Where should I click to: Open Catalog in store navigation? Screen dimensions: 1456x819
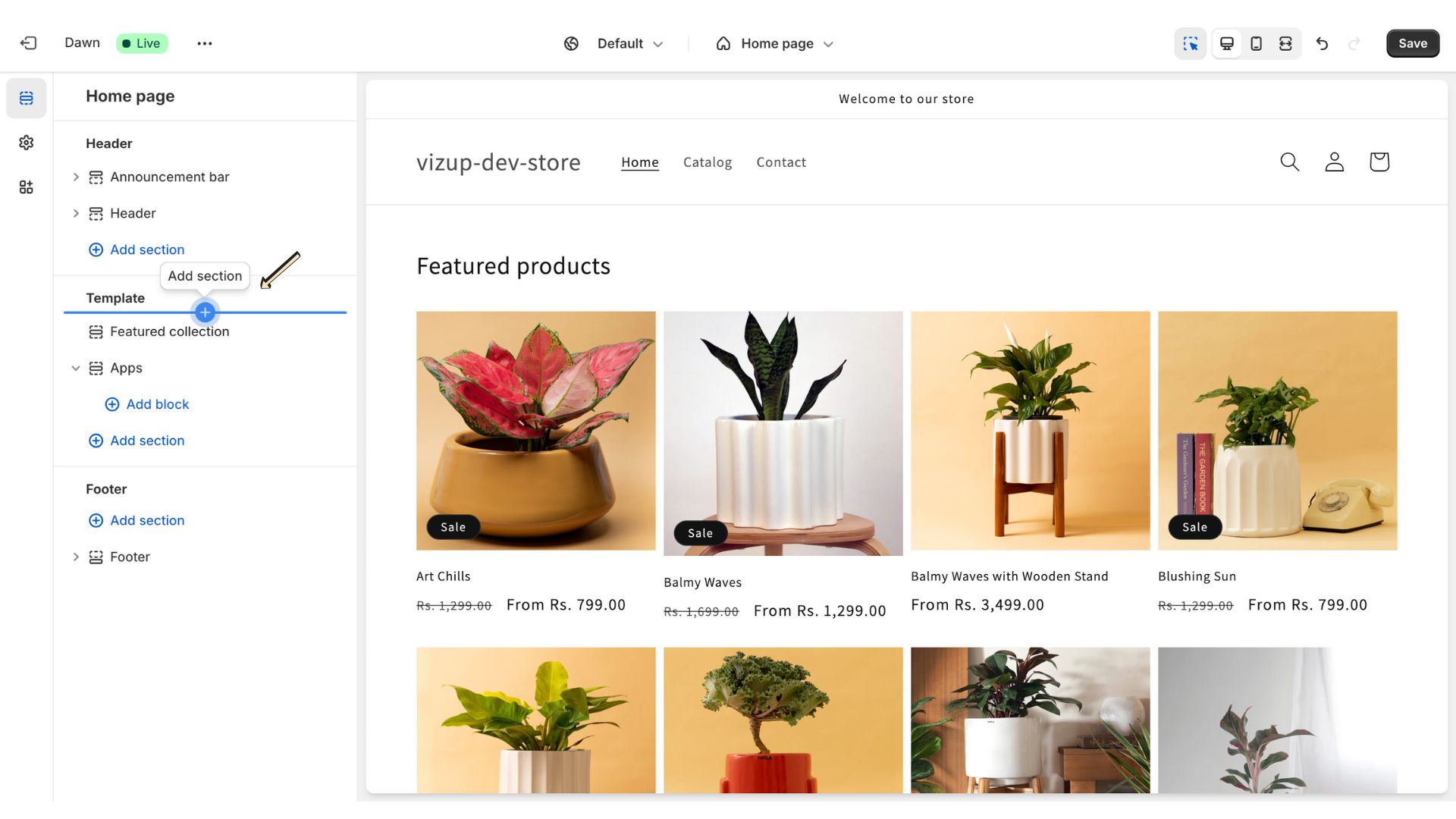(708, 162)
